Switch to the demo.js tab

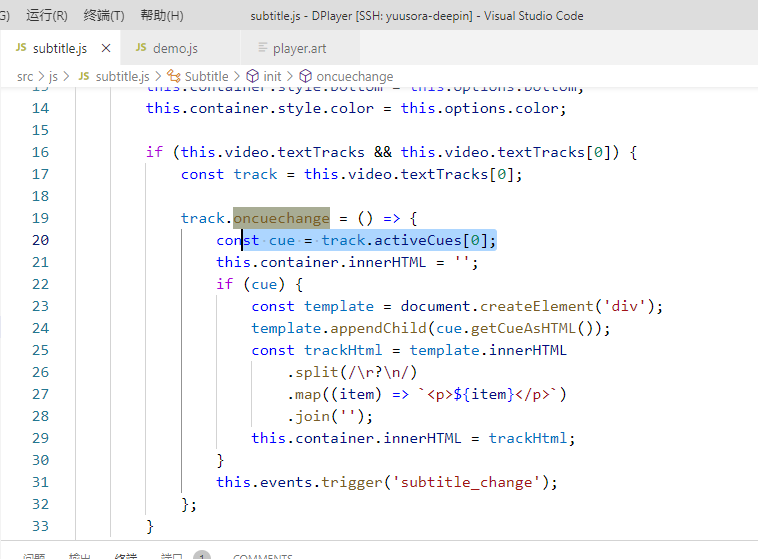(x=180, y=48)
